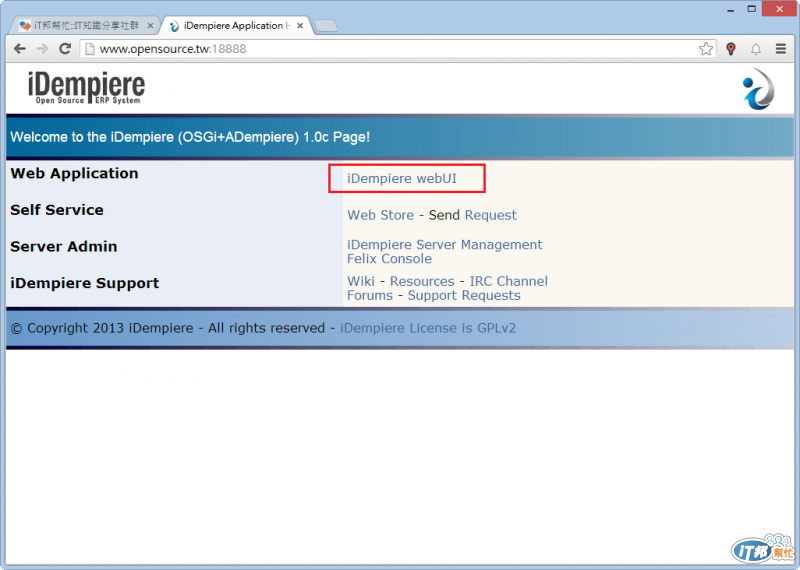800x570 pixels.
Task: Click the iDempiere swirl logo
Action: (x=758, y=89)
